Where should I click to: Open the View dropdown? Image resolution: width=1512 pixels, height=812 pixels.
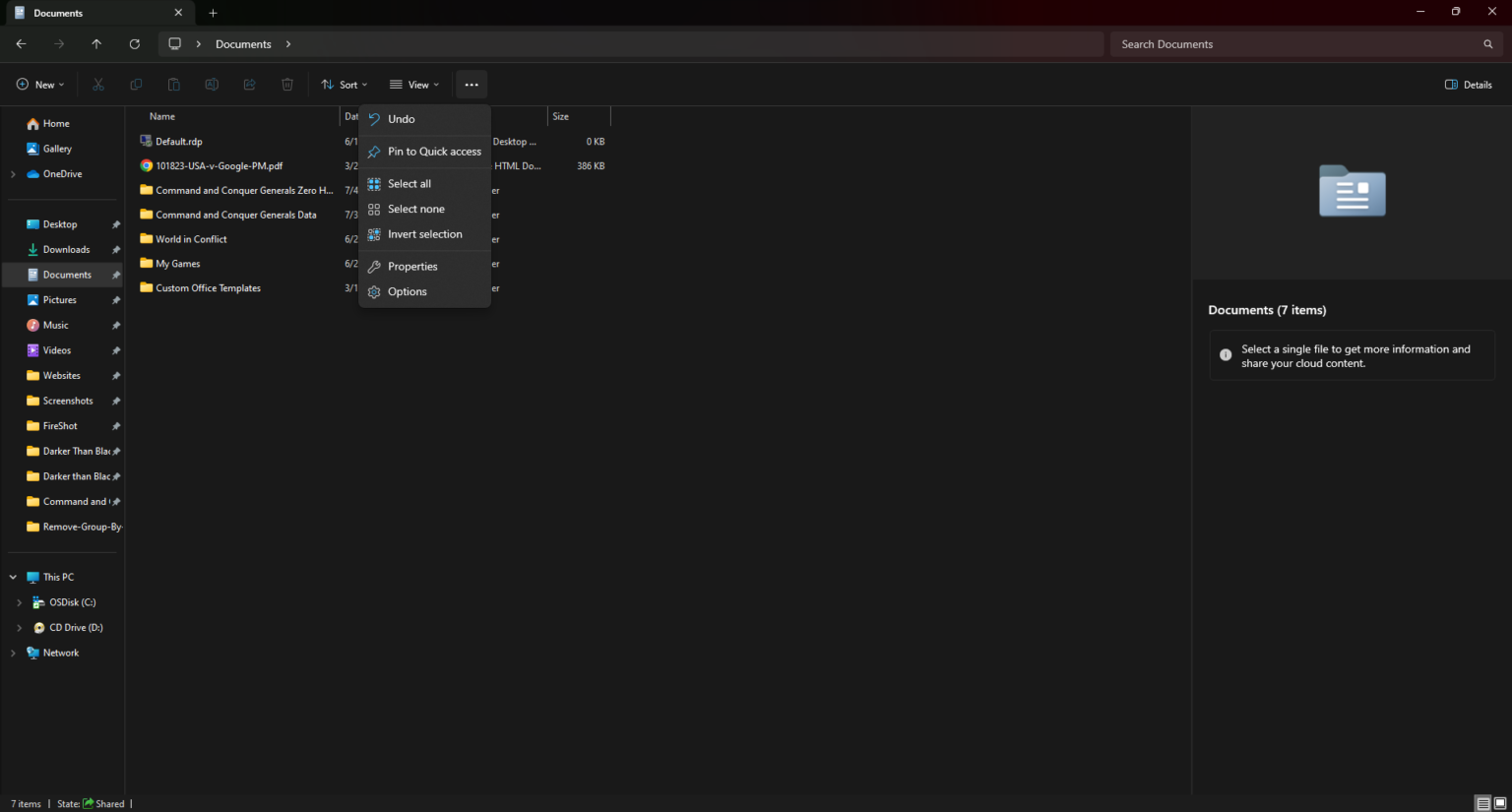coord(413,84)
